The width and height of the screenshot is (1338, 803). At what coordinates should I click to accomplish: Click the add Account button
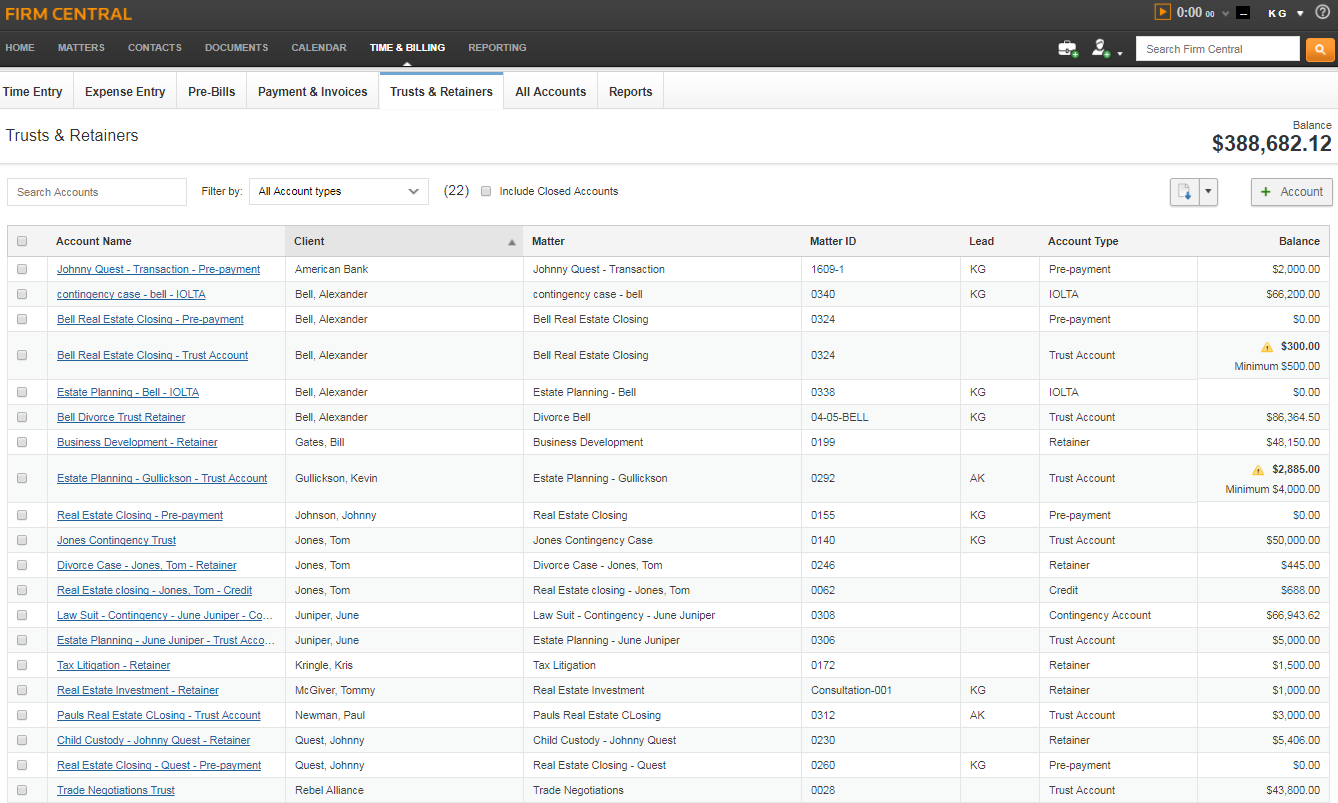1291,192
